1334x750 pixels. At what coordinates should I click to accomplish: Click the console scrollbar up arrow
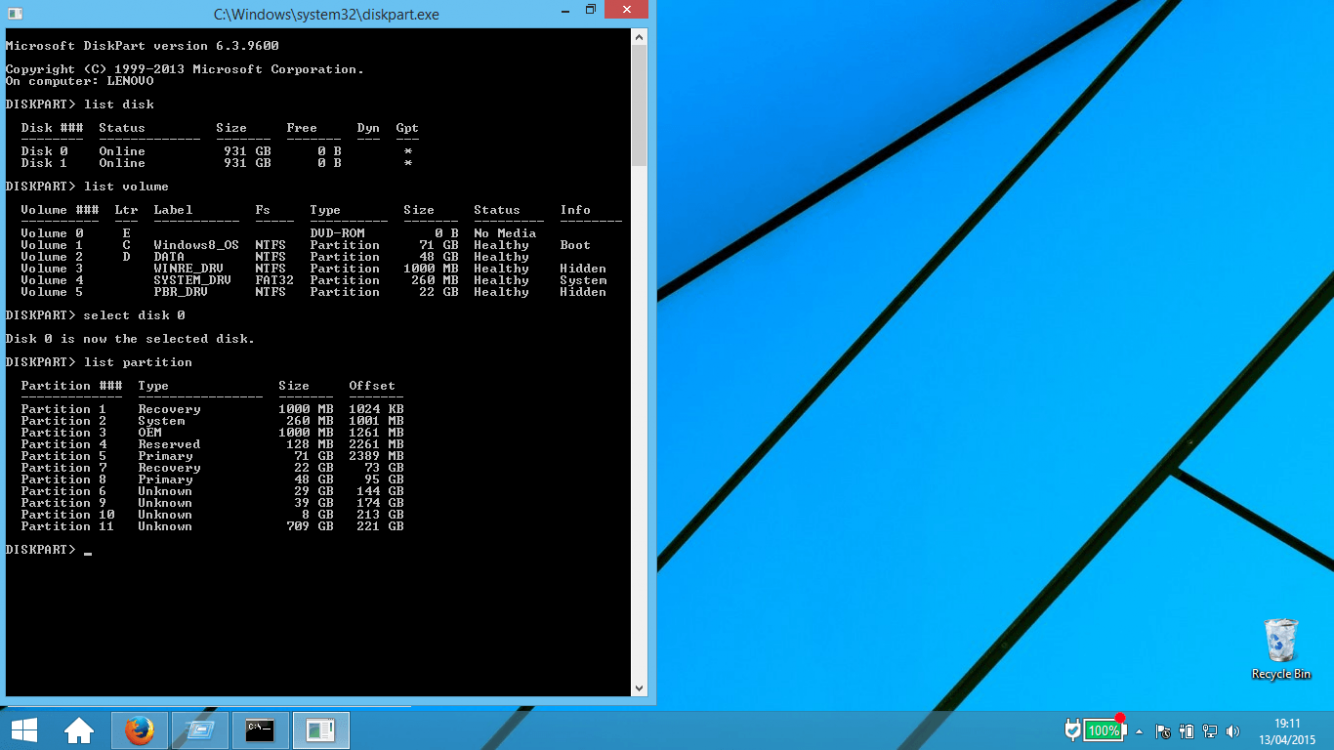pyautogui.click(x=639, y=37)
